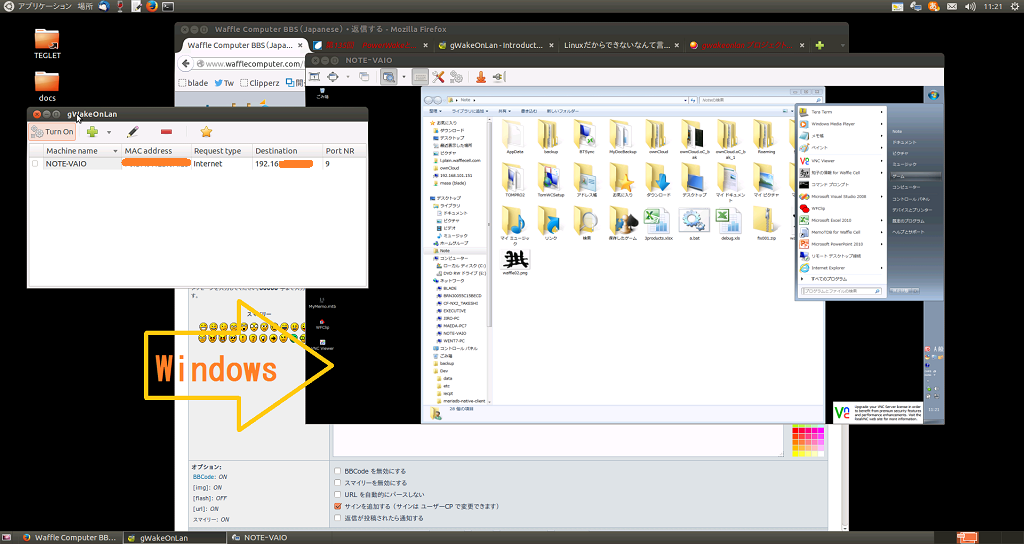Pick the white swatch in BBS color palette
The width and height of the screenshot is (1024, 544).
pyautogui.click(x=821, y=454)
